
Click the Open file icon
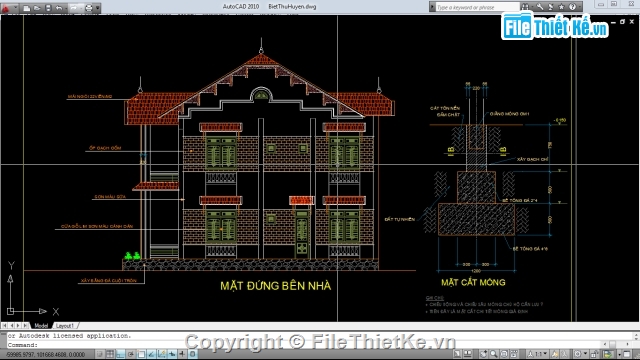(37, 8)
